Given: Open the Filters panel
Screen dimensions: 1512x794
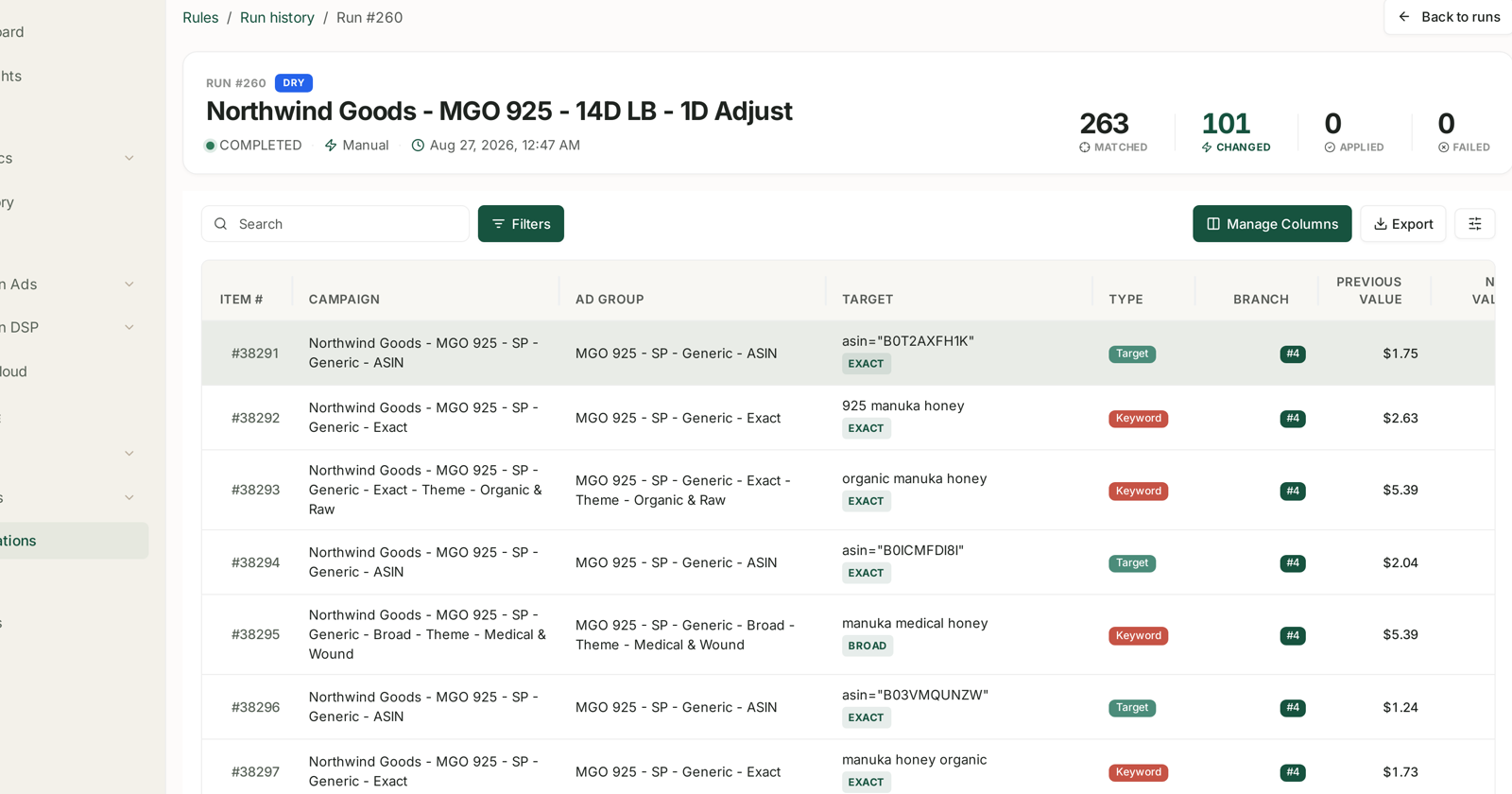Looking at the screenshot, I should [x=521, y=224].
